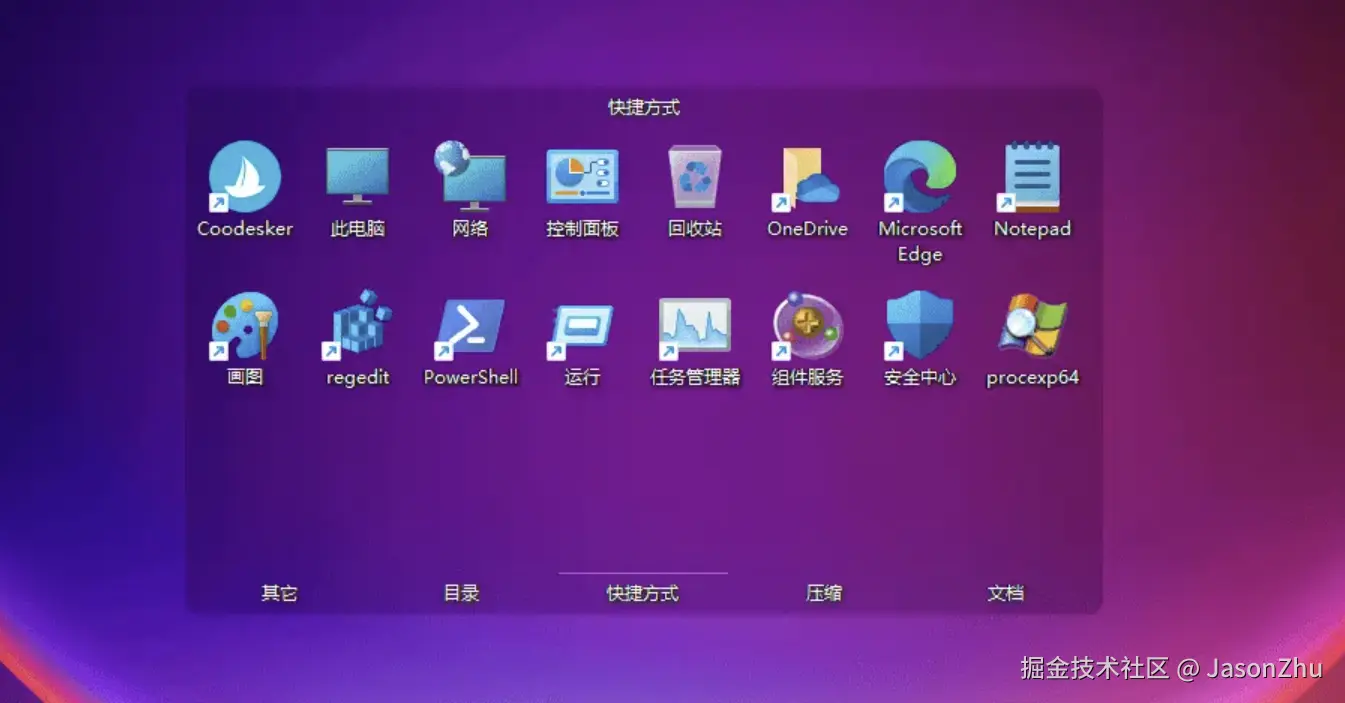Click the 快捷方式 title at panel top
The width and height of the screenshot is (1345, 703).
pyautogui.click(x=644, y=107)
